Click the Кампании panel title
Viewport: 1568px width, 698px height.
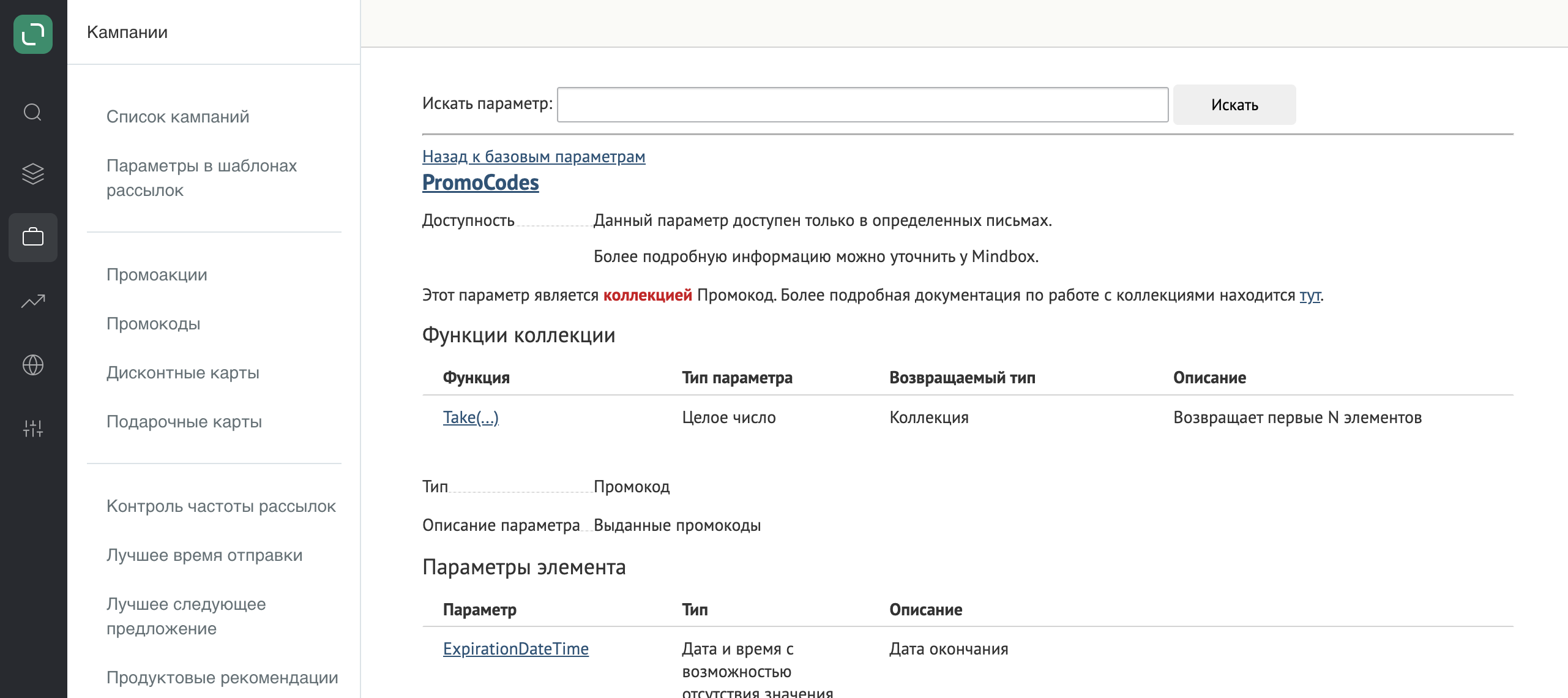(x=127, y=32)
